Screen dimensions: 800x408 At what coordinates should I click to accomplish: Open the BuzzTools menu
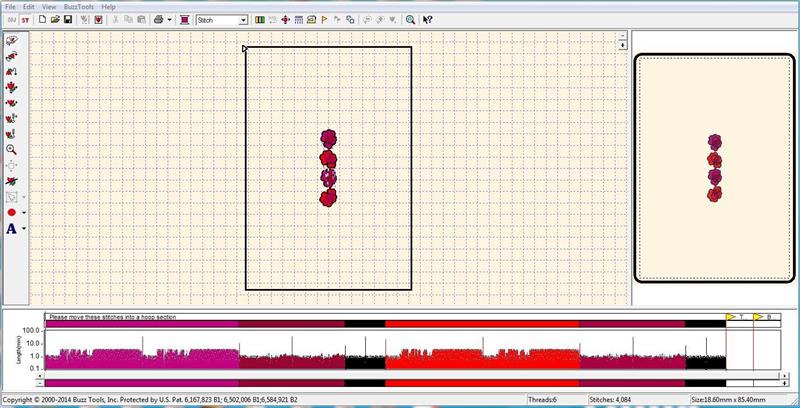pos(79,7)
